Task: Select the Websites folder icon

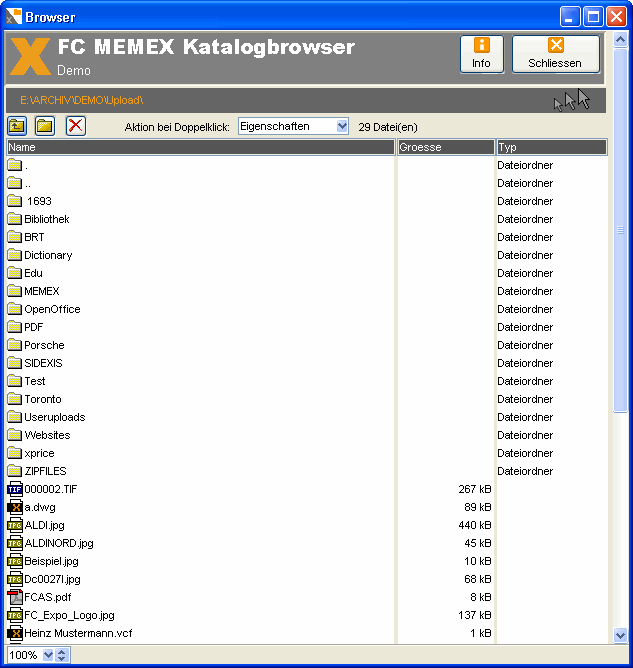Action: pos(14,435)
